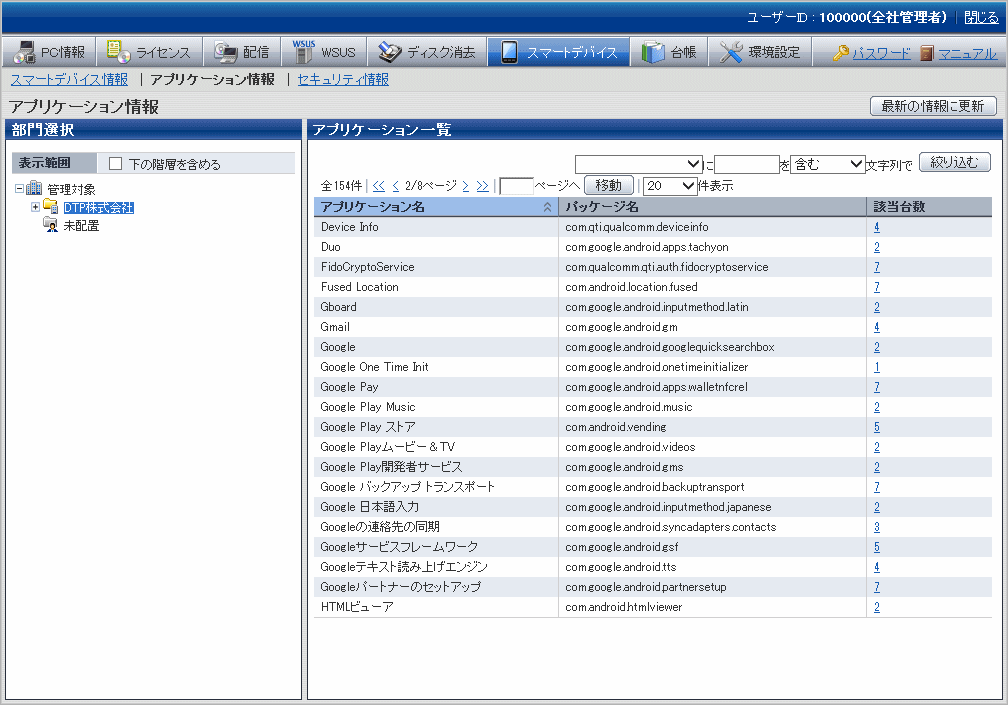Switch to スマートデバイス情報 sub-tab
Viewport: 1008px width, 705px height.
(69, 79)
